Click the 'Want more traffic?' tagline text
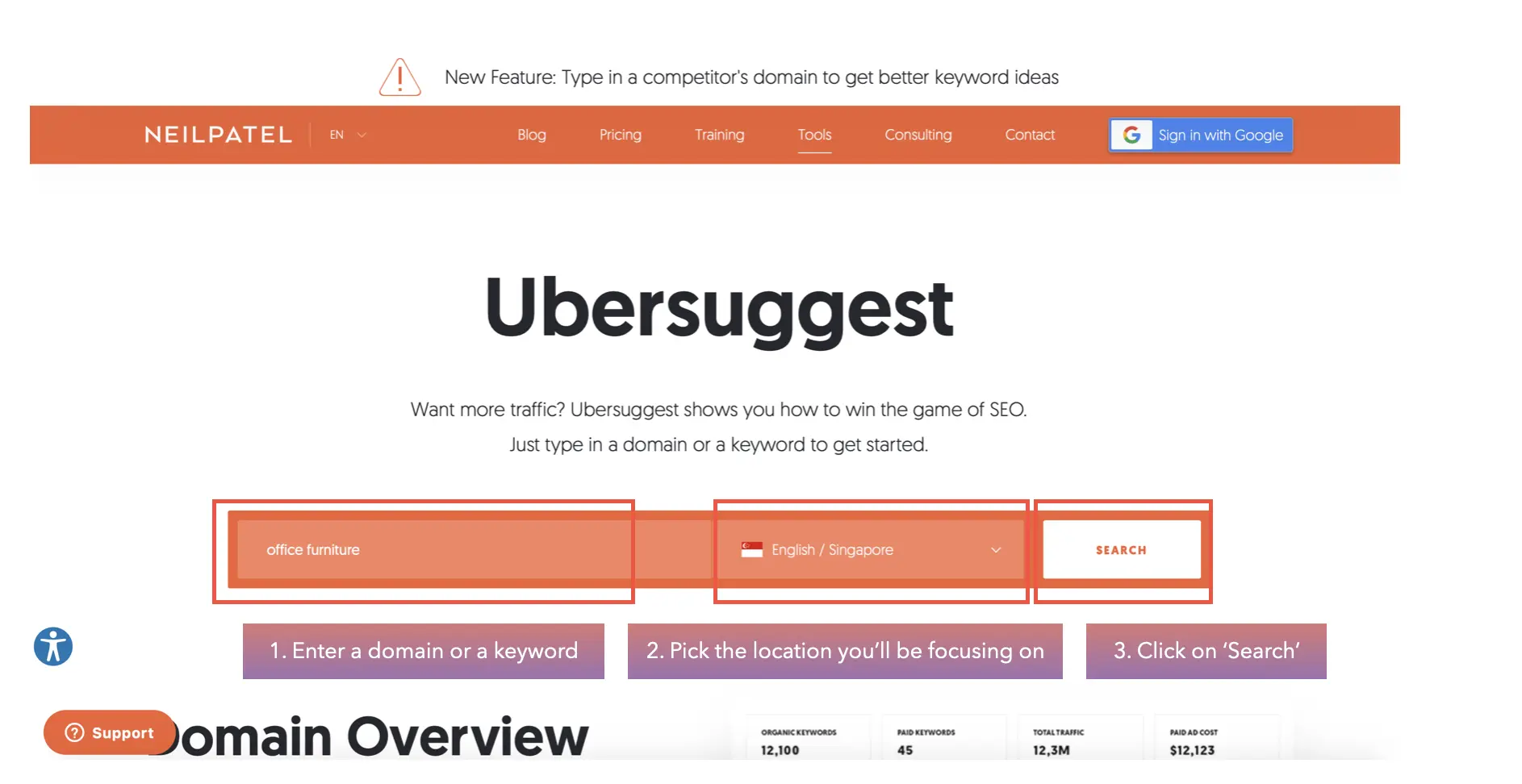The height and width of the screenshot is (784, 1522). click(x=718, y=410)
